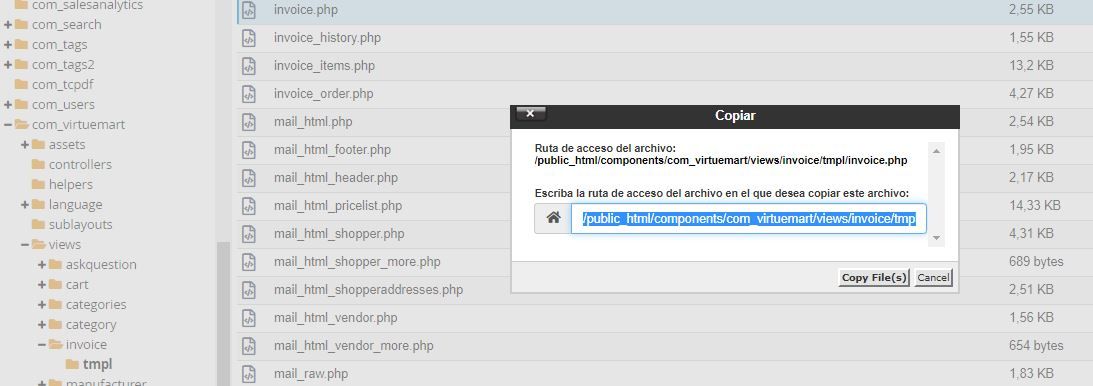Click the Copy File(s) button

coord(874,277)
